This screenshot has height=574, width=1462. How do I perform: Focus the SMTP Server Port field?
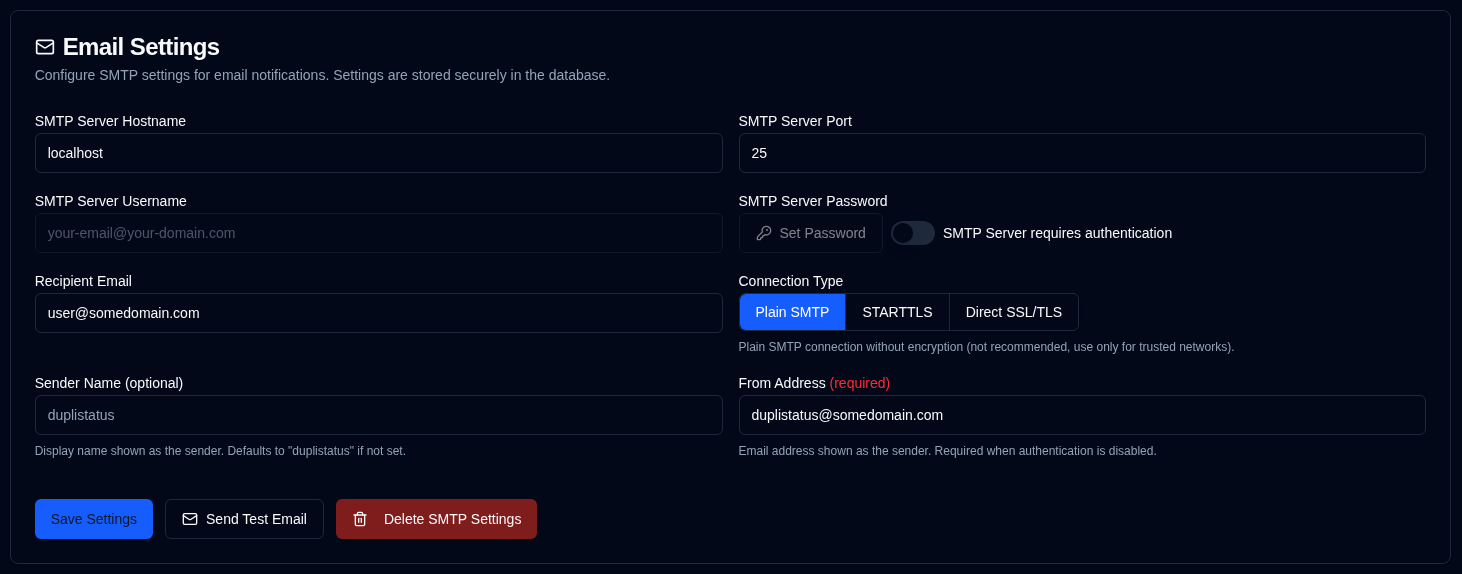[1082, 153]
